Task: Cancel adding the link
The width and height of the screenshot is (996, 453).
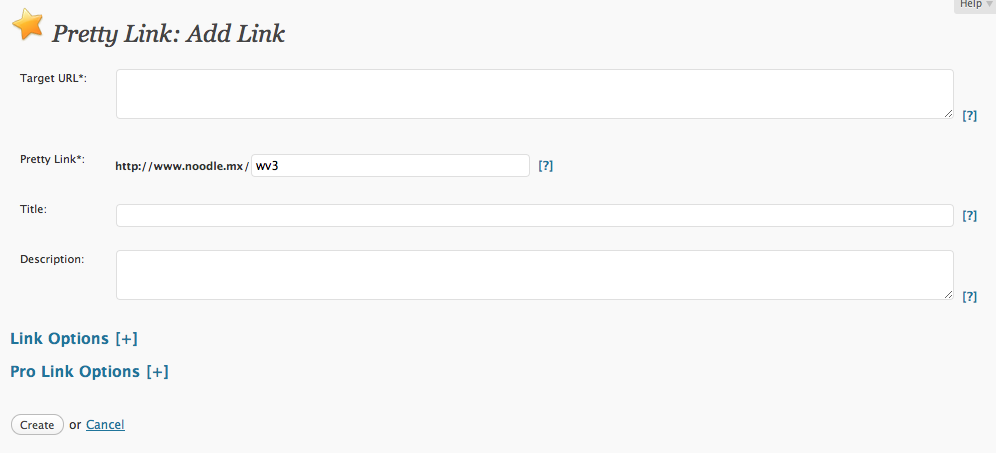Action: (105, 425)
